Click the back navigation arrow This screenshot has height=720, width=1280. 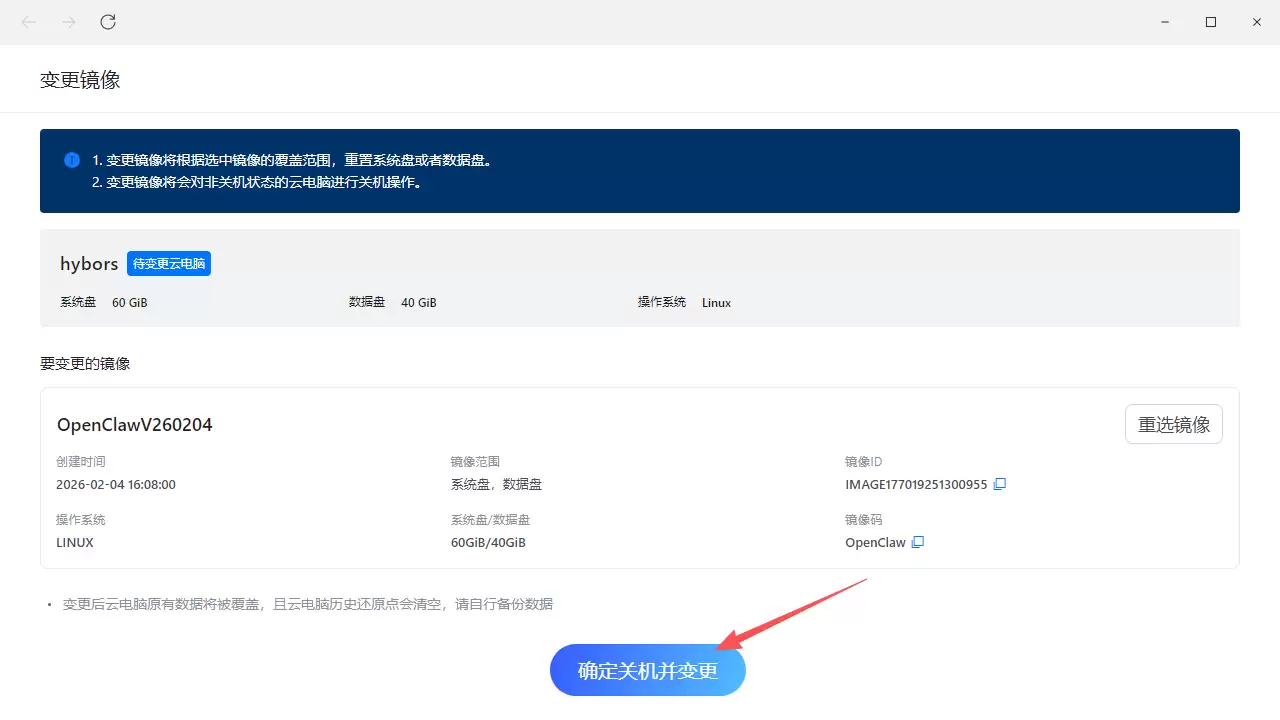28,21
